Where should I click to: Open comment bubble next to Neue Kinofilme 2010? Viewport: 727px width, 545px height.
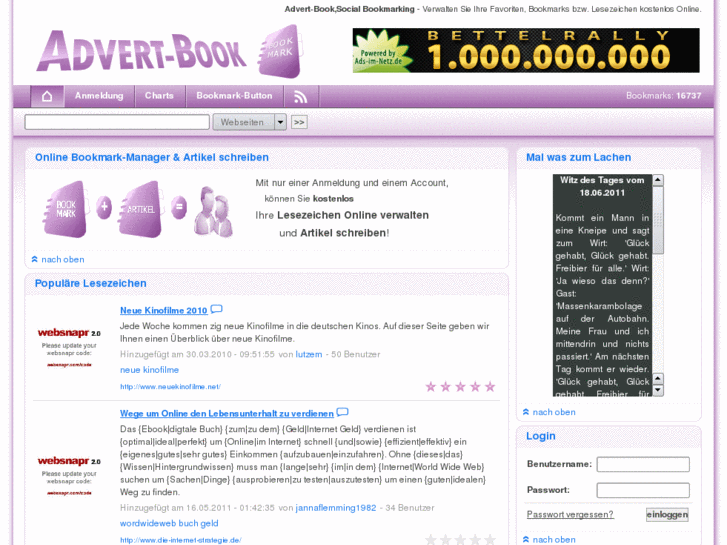(x=217, y=309)
